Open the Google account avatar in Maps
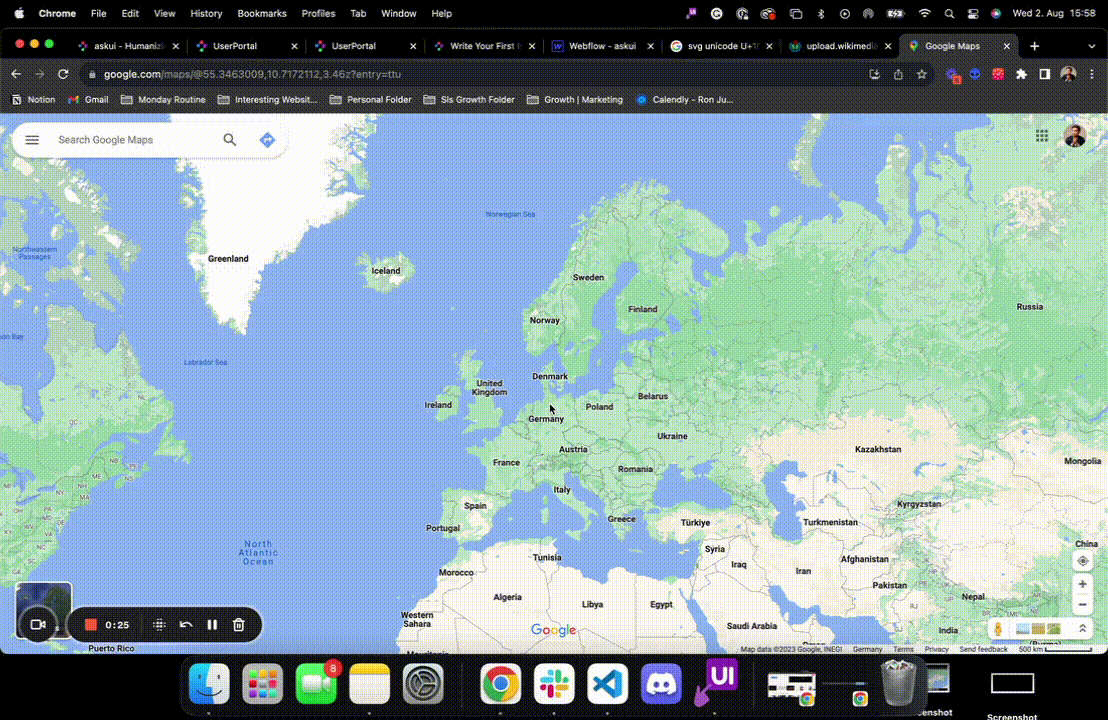This screenshot has height=720, width=1108. pyautogui.click(x=1074, y=136)
